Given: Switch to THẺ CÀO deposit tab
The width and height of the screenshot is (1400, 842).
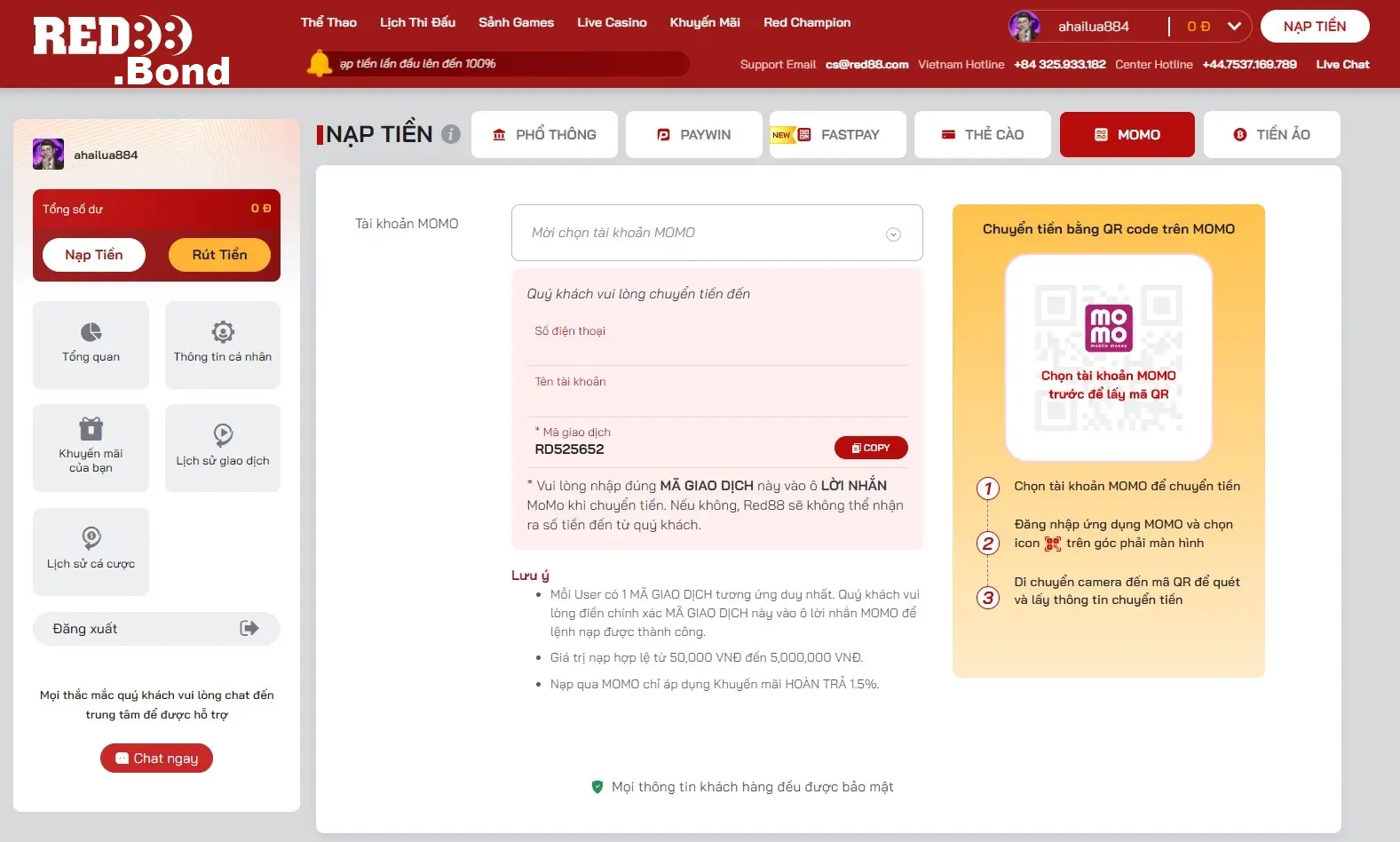Looking at the screenshot, I should [983, 134].
